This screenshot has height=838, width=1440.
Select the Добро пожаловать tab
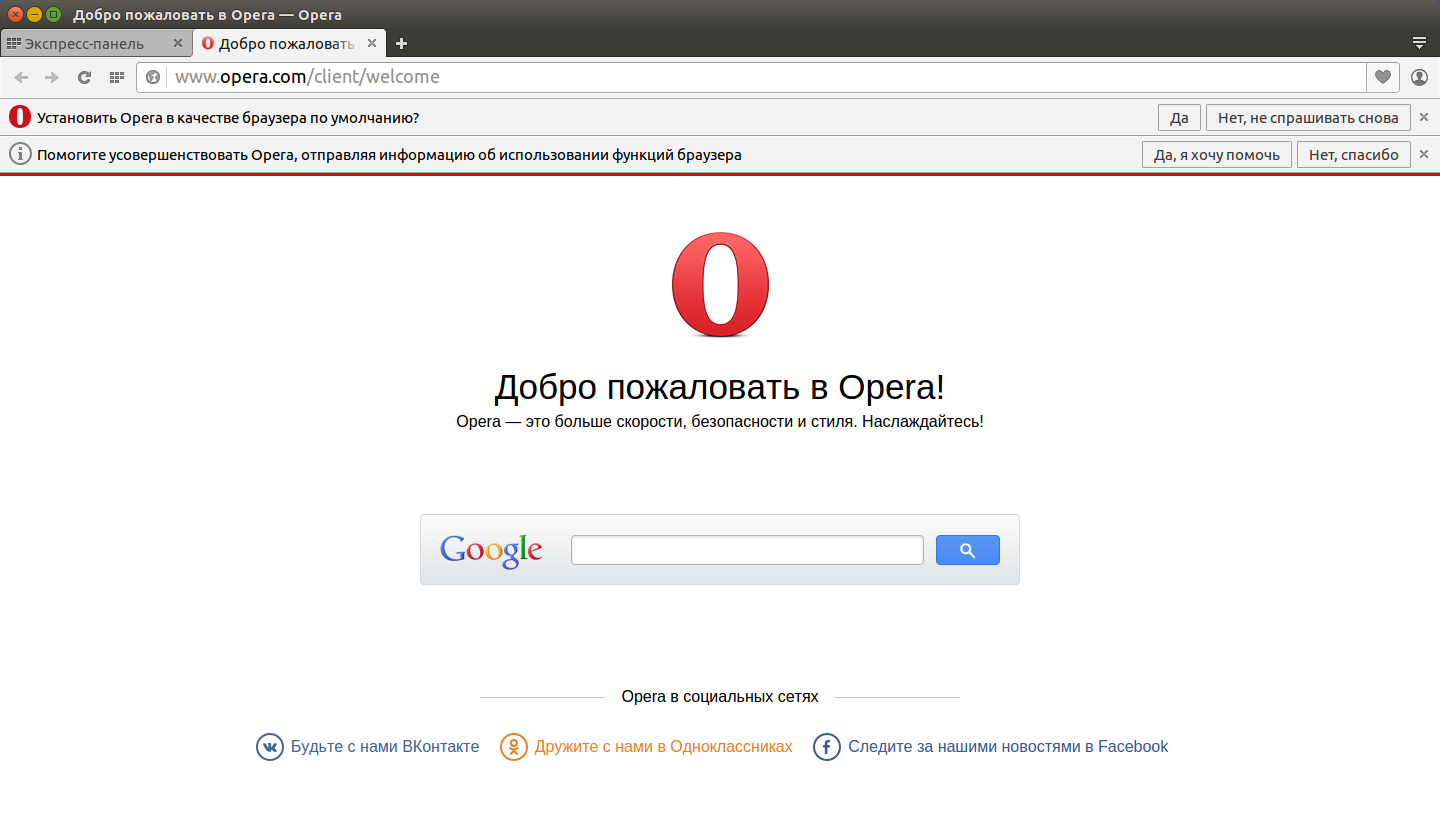coord(280,43)
